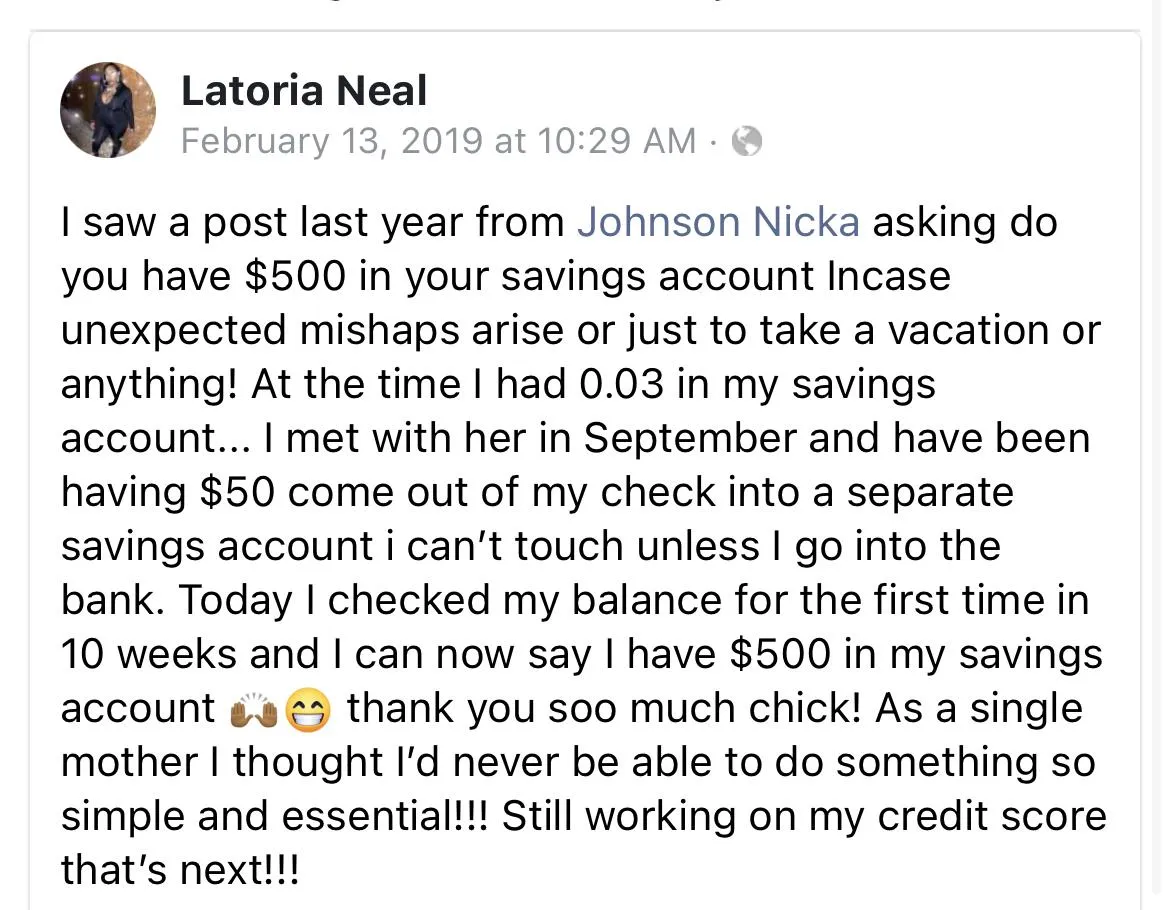Click the raised hands emoji
This screenshot has height=910, width=1170.
click(254, 710)
